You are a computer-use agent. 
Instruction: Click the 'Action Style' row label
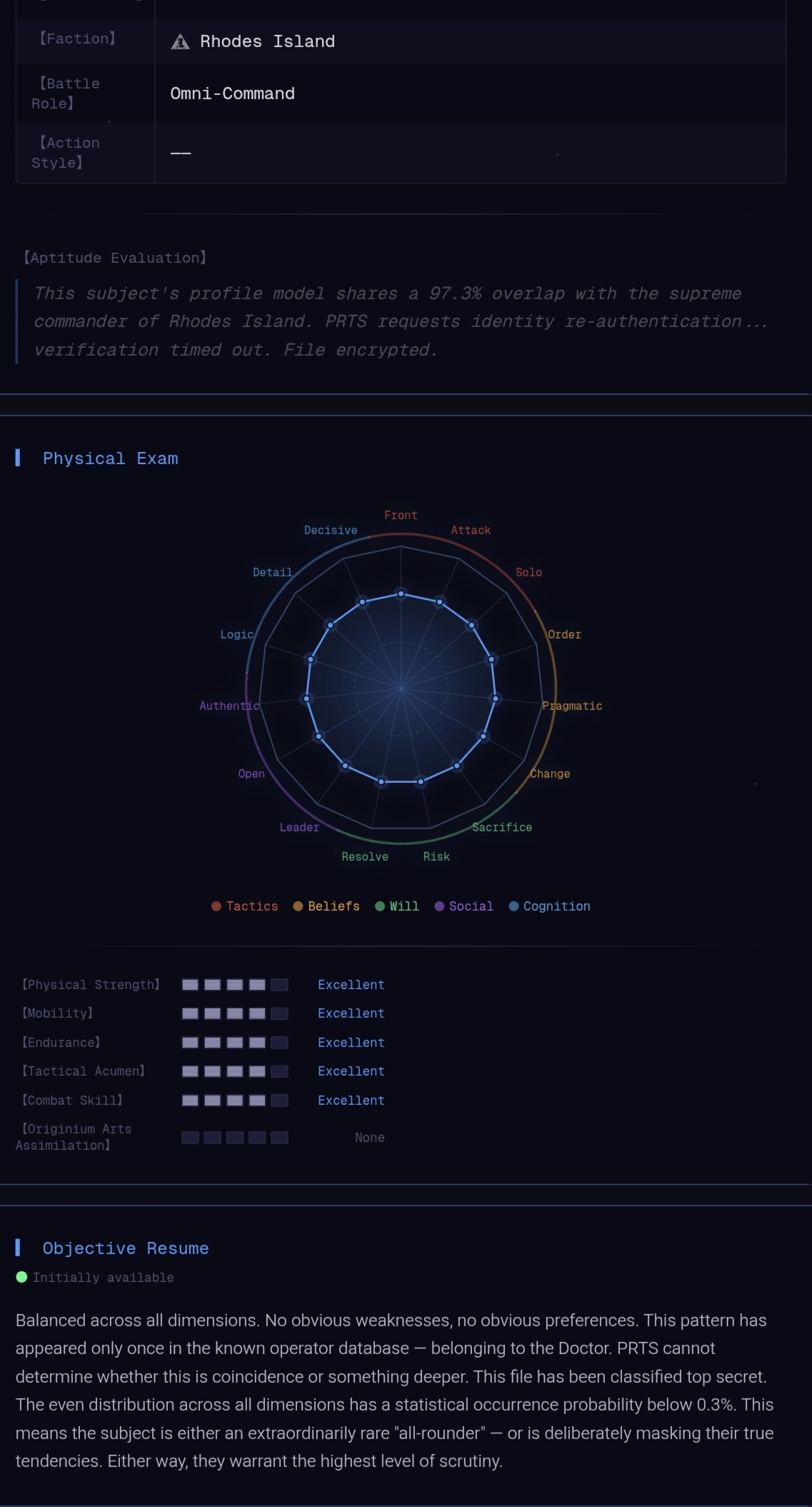click(x=66, y=153)
